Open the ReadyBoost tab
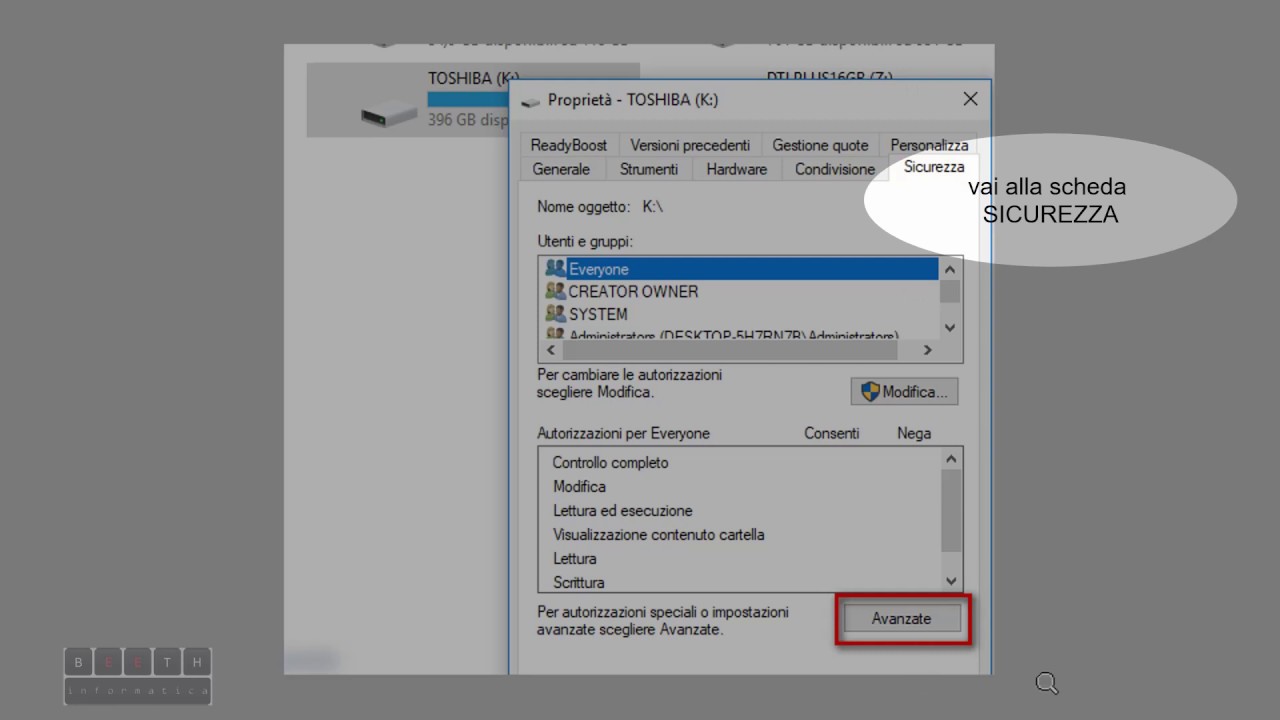Image resolution: width=1280 pixels, height=720 pixels. click(x=568, y=145)
